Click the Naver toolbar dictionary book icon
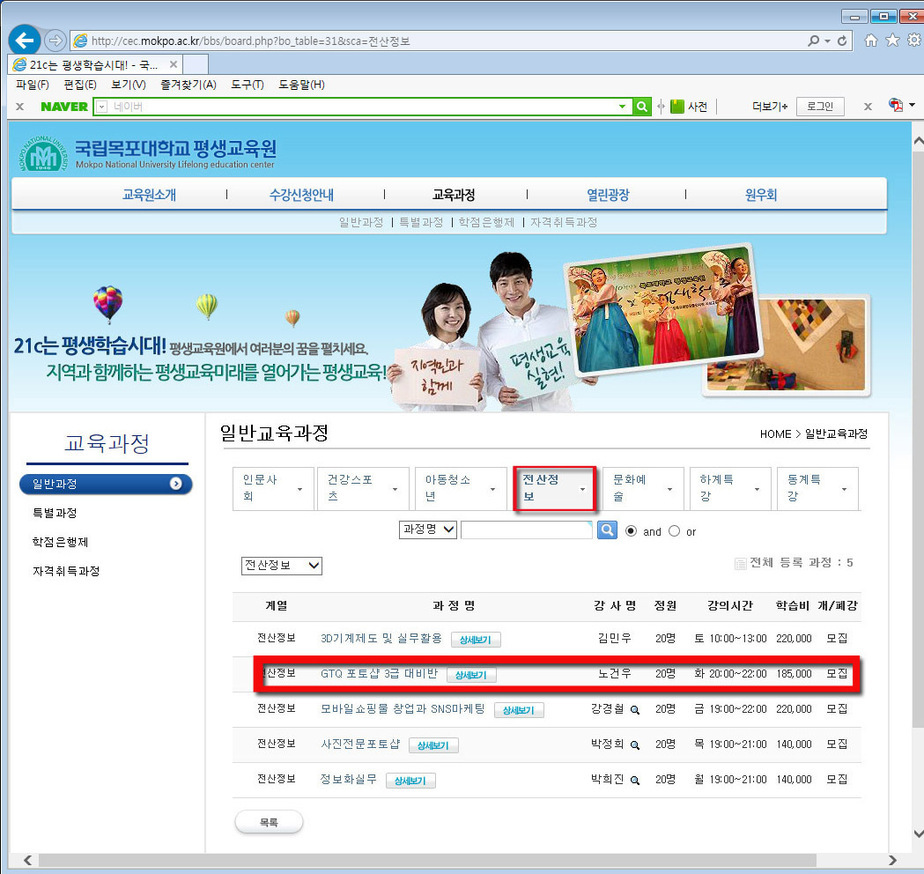The height and width of the screenshot is (874, 924). 677,107
